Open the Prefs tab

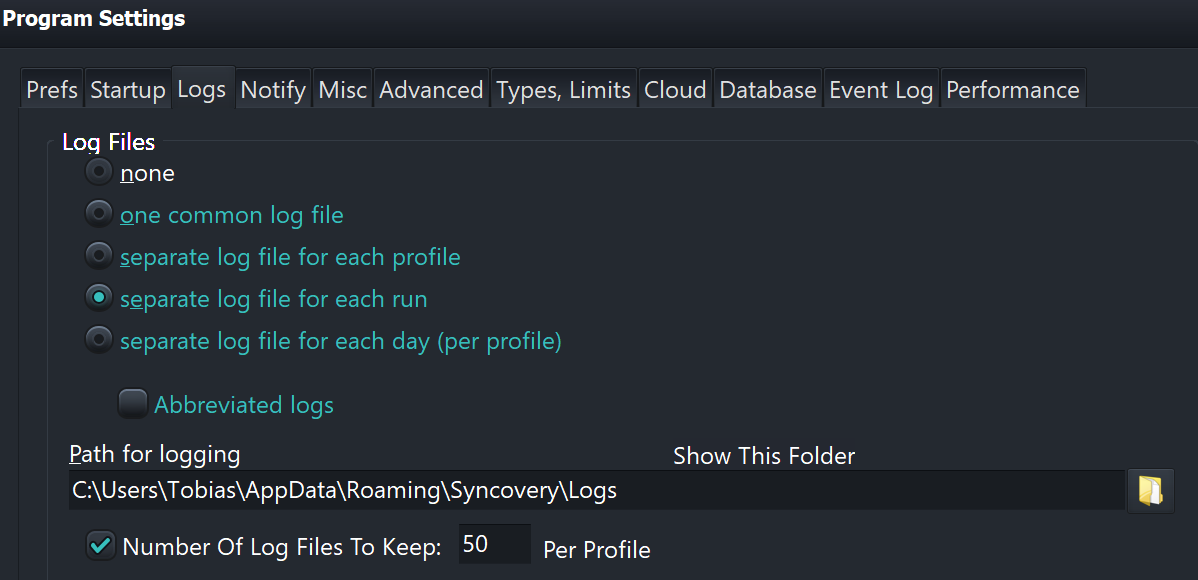[52, 90]
